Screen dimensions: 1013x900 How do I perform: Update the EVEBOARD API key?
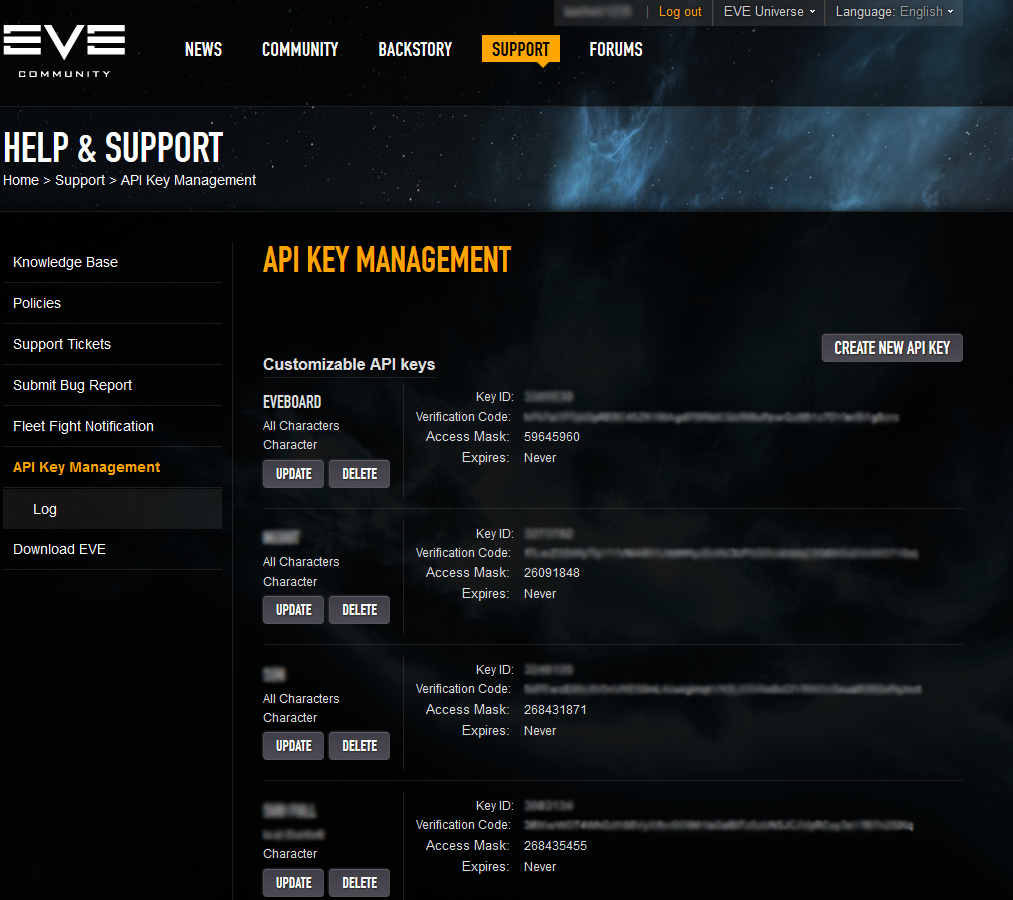[x=293, y=474]
